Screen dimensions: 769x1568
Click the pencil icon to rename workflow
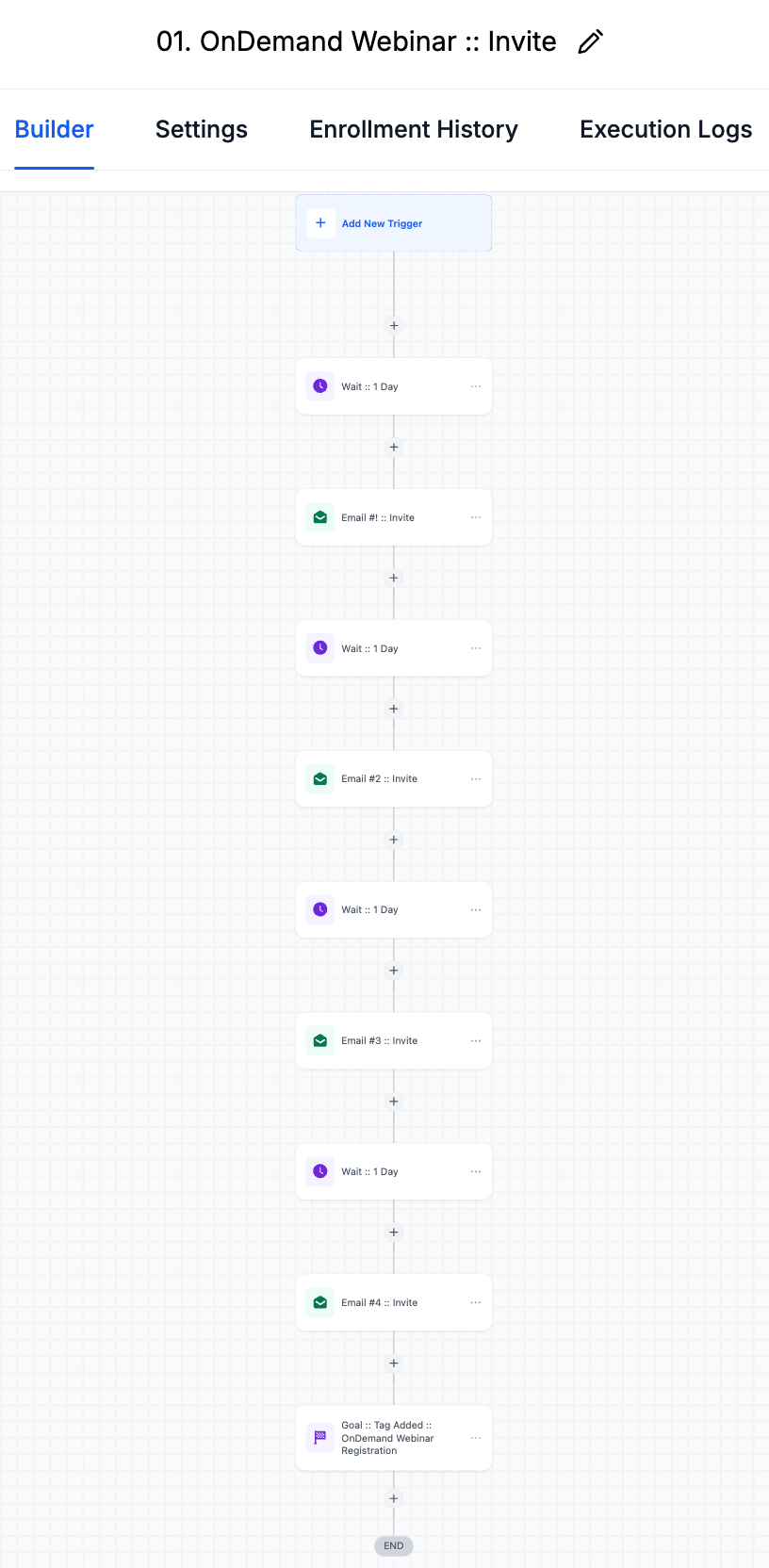coord(591,42)
